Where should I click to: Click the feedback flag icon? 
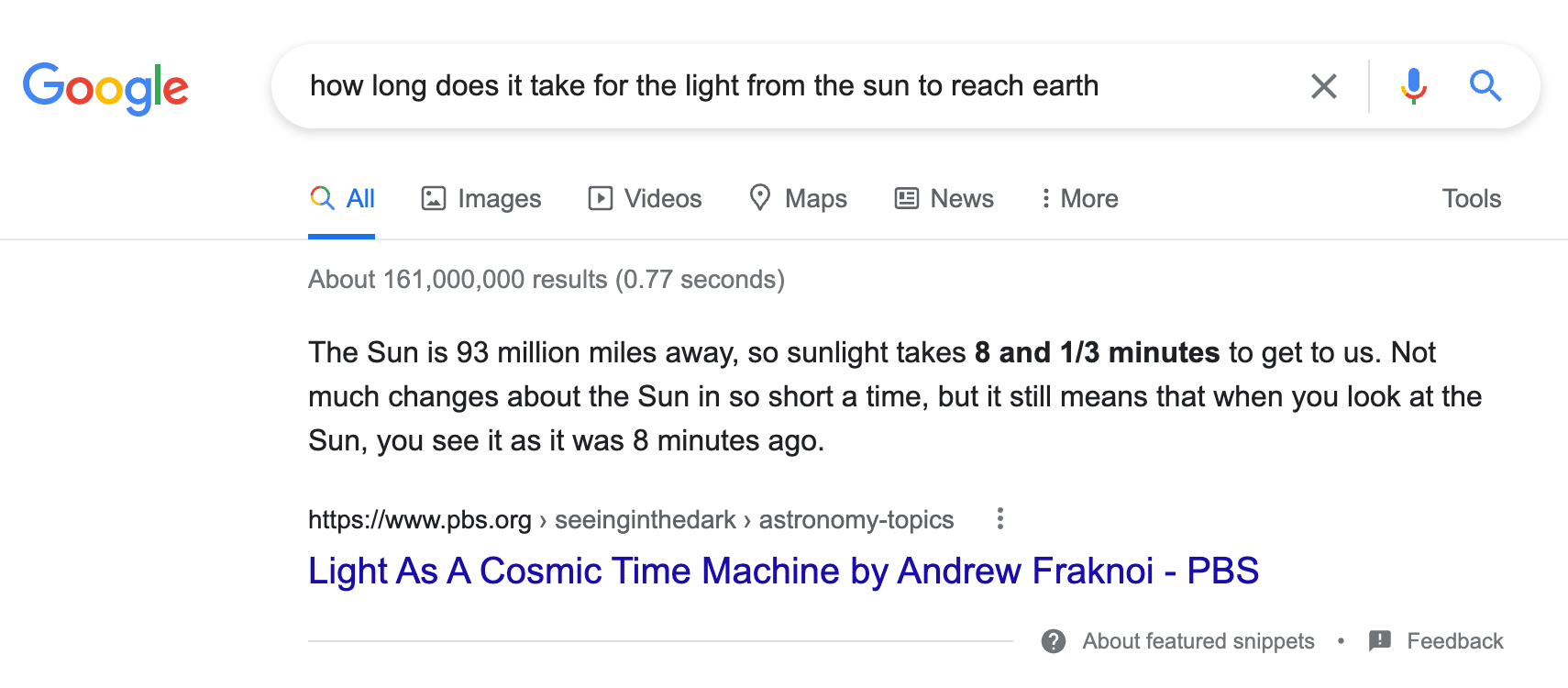(1379, 640)
